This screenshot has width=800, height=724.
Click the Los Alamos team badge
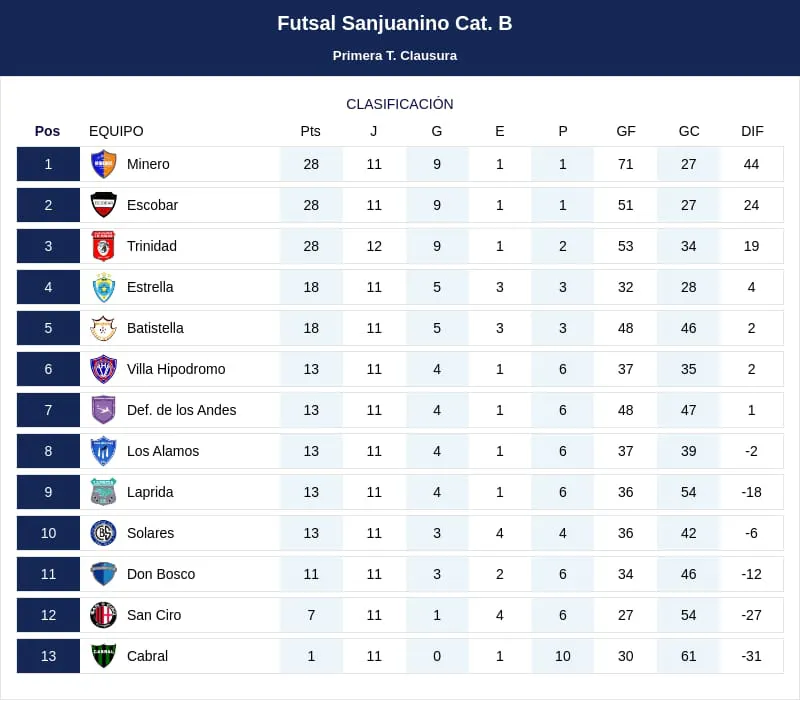pos(104,451)
